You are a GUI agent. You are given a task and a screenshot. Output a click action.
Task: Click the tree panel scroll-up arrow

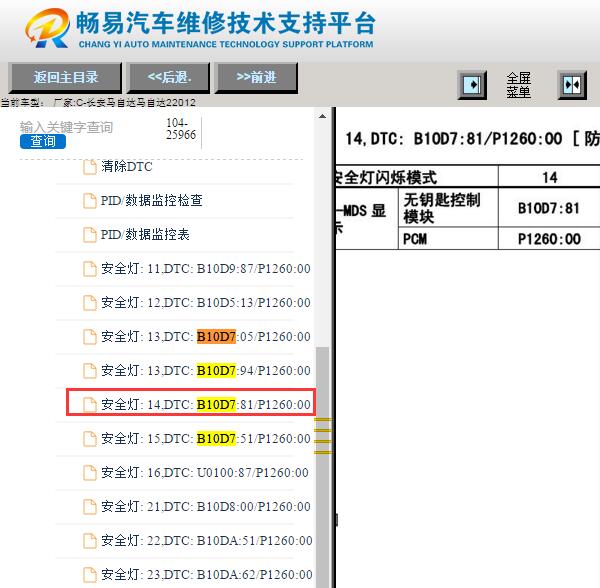322,116
